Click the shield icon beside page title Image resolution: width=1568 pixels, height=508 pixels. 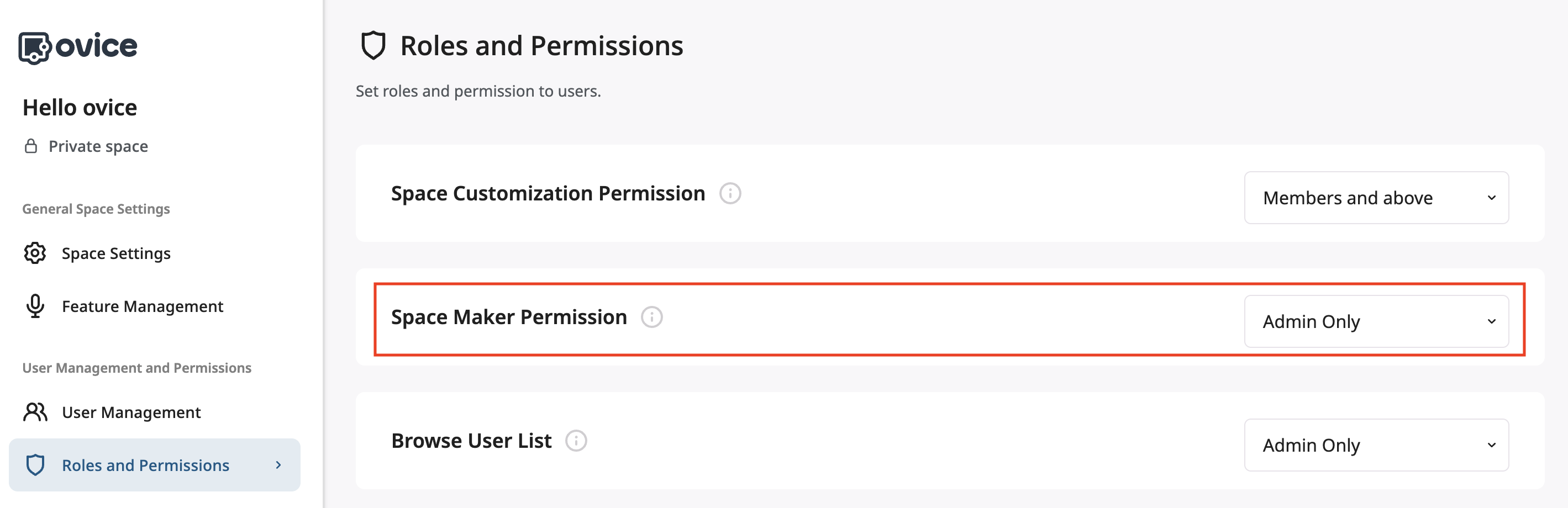373,46
